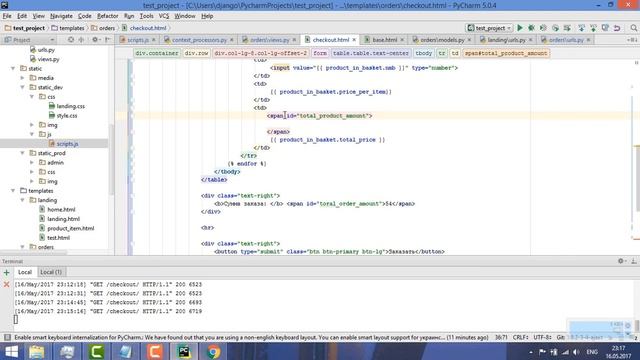Click the Revert undo arrow icon

(x=617, y=28)
